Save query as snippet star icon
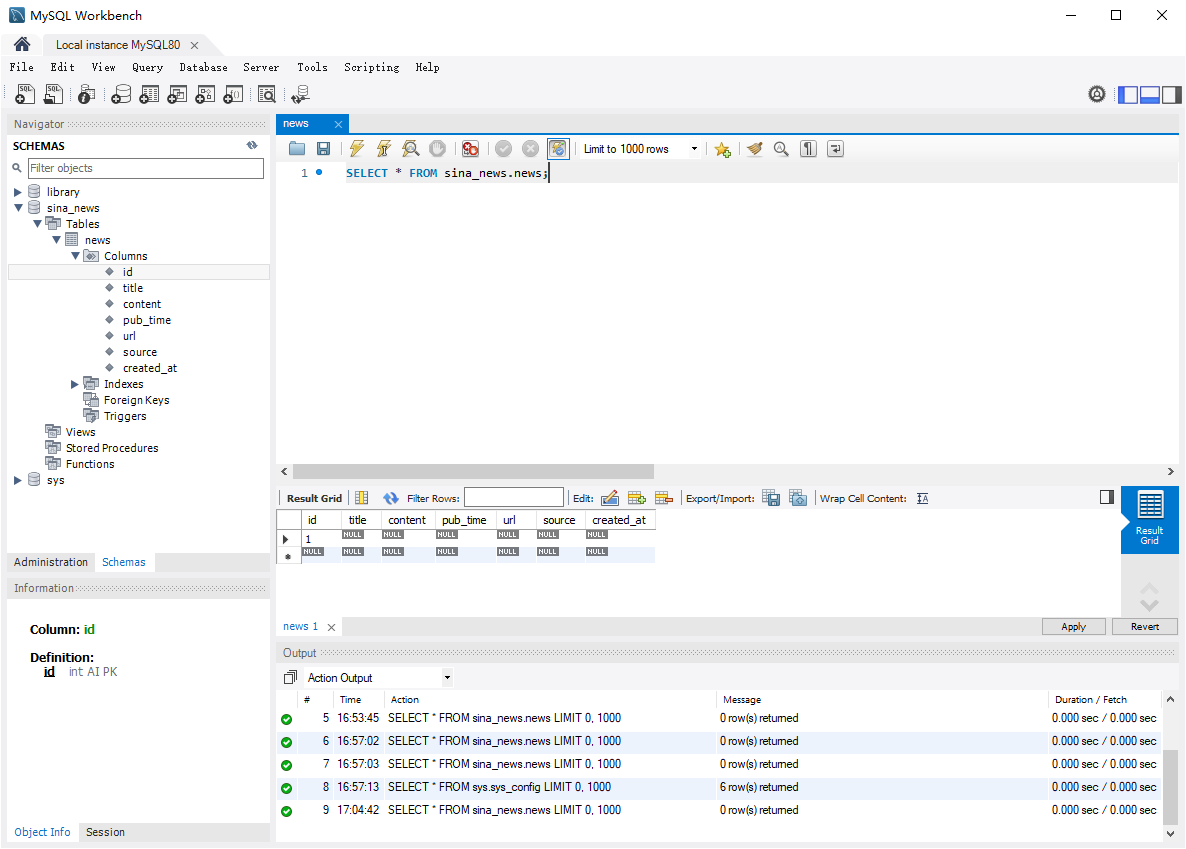 point(722,149)
